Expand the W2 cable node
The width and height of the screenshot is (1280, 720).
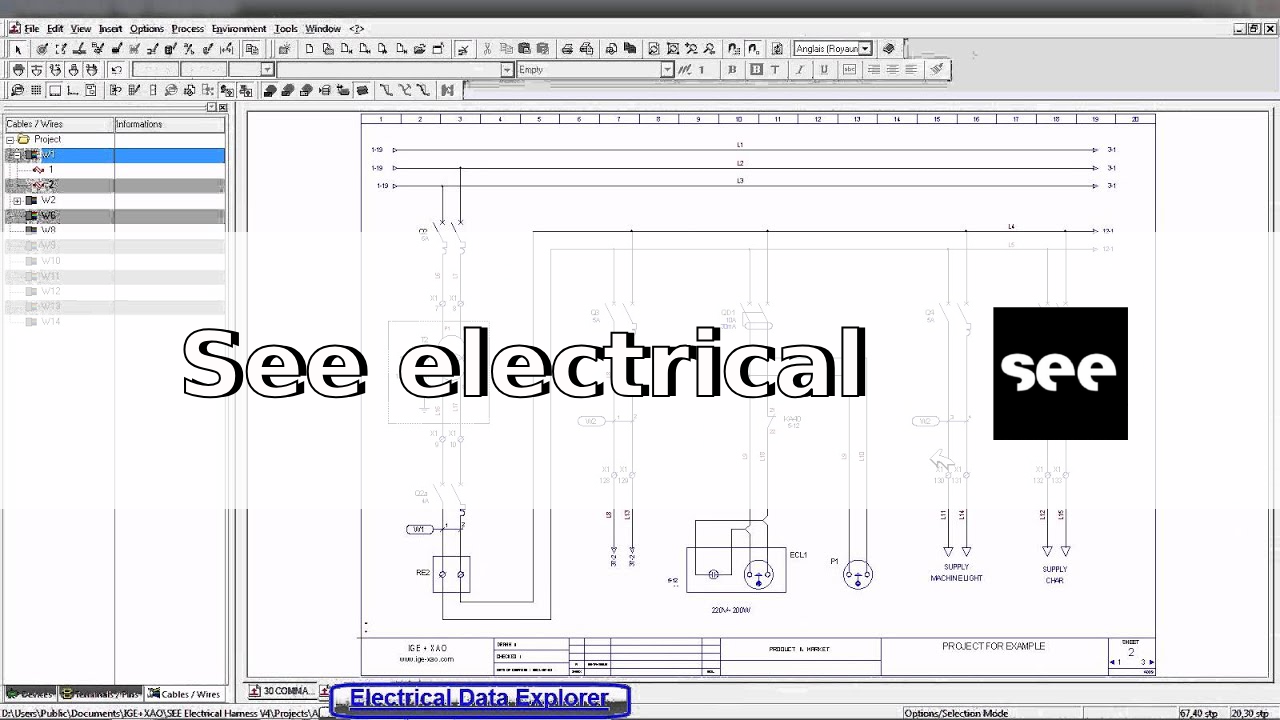tap(17, 201)
